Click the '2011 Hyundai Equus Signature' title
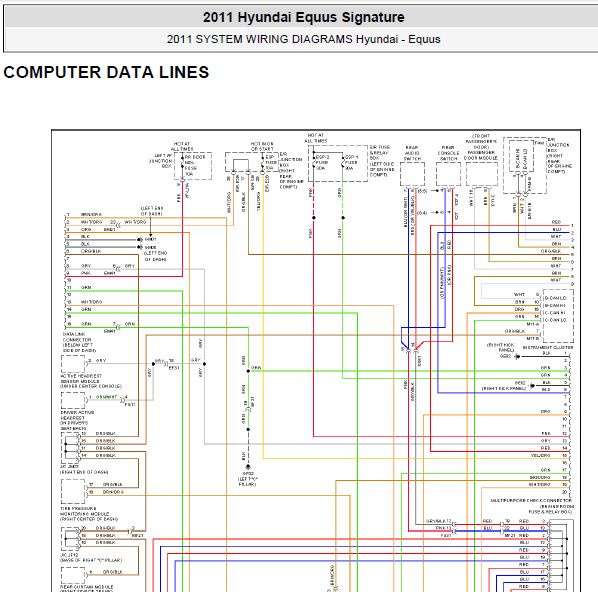 304,17
